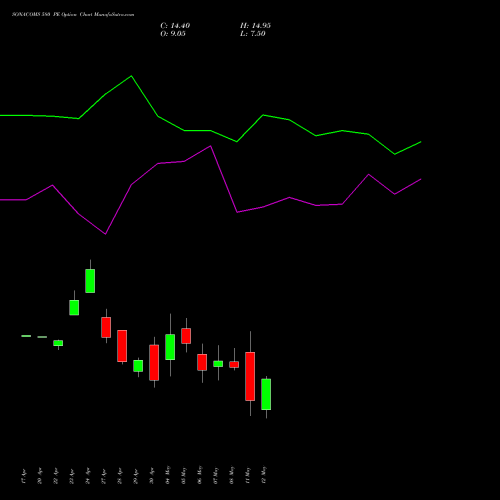Select the high value 'H: 14.95'

point(255,26)
